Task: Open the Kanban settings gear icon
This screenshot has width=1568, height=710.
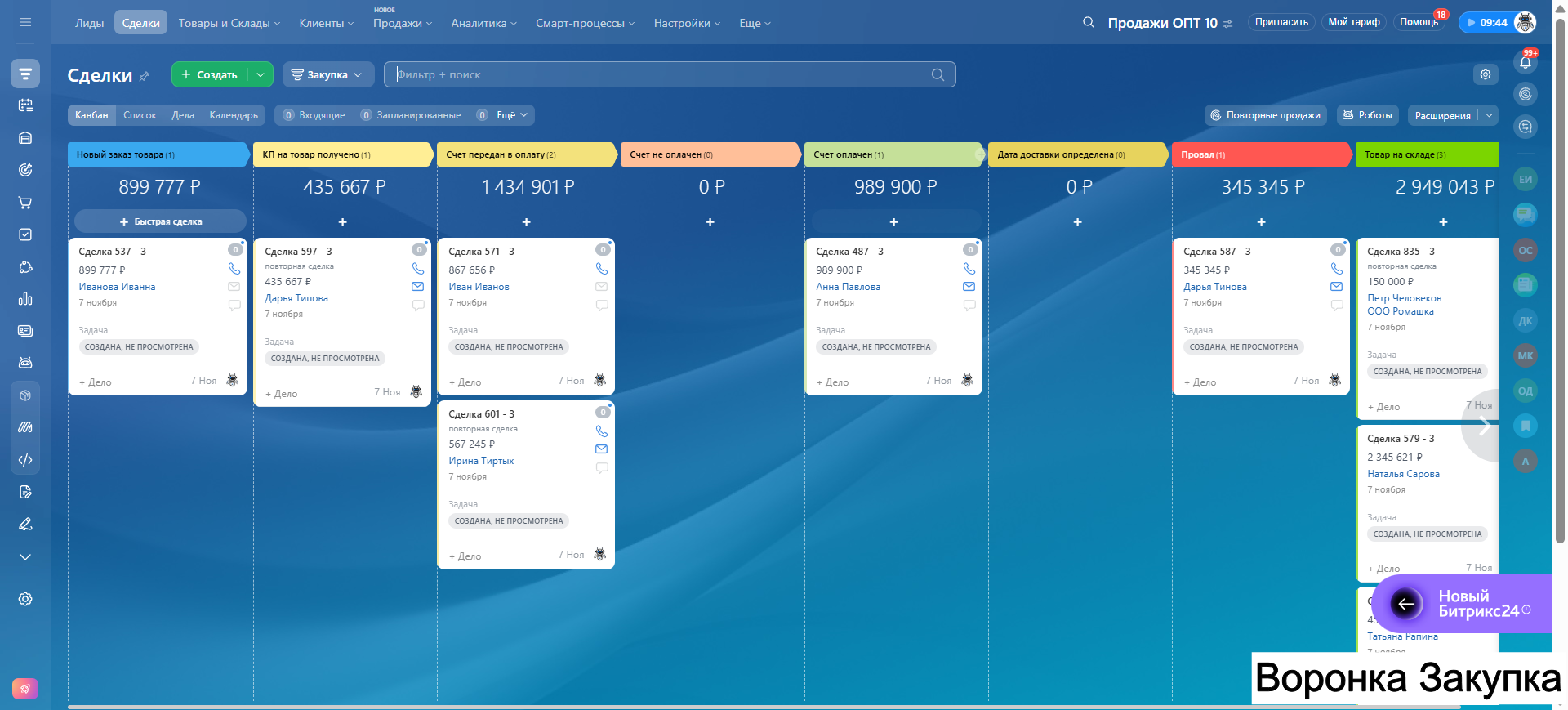Action: [x=1486, y=74]
